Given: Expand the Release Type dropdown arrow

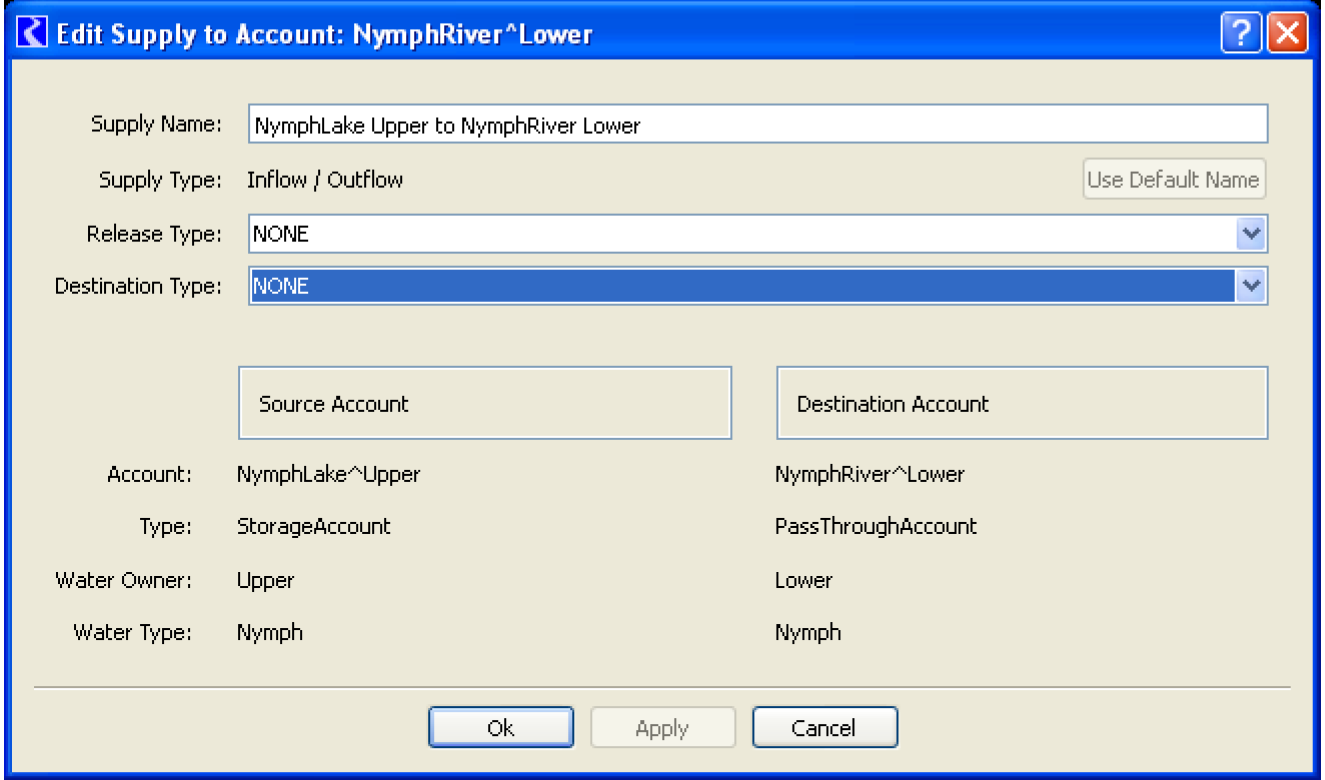Looking at the screenshot, I should [x=1252, y=234].
